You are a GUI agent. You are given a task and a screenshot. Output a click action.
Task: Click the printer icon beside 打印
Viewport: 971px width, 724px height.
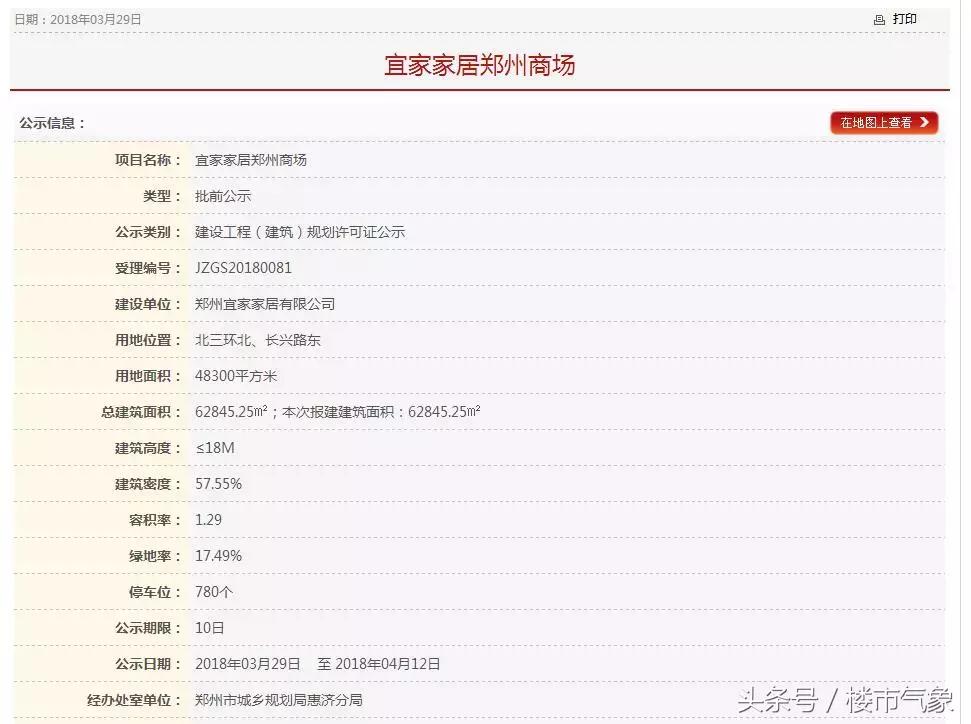click(x=881, y=18)
